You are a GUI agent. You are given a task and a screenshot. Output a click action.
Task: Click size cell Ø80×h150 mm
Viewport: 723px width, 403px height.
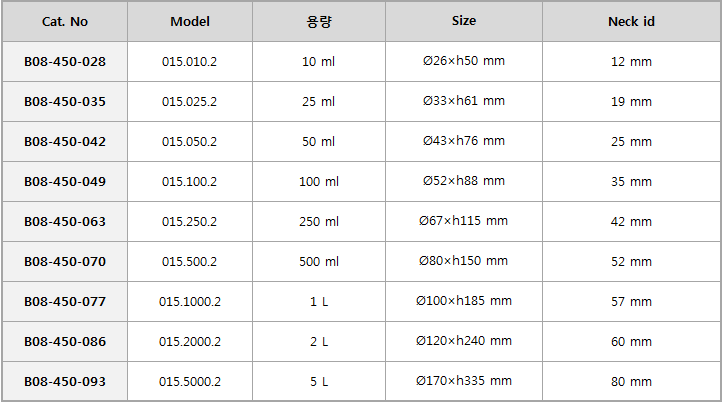pyautogui.click(x=464, y=261)
